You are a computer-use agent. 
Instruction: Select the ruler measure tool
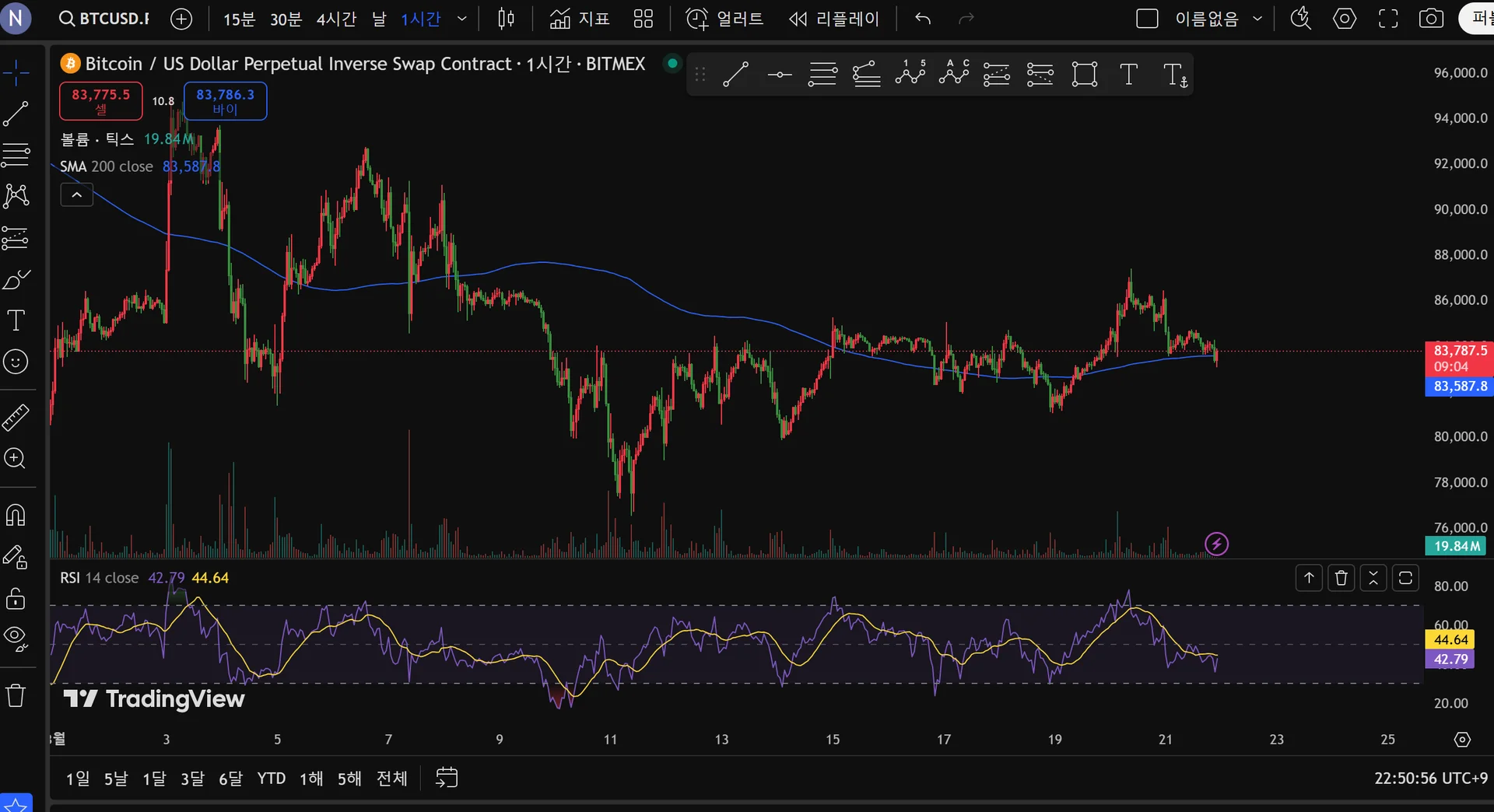coord(16,418)
